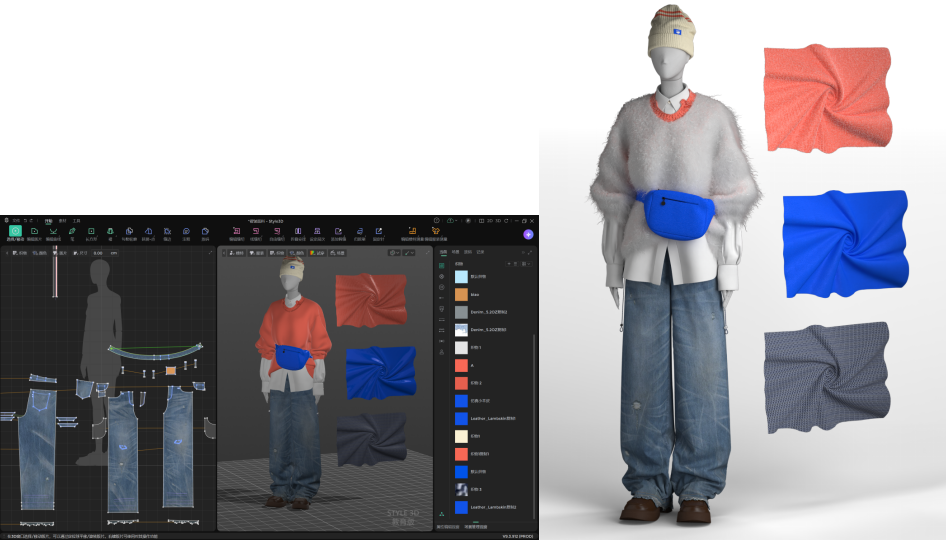
Task: Open the view options dropdown in 3D window
Action: point(395,253)
